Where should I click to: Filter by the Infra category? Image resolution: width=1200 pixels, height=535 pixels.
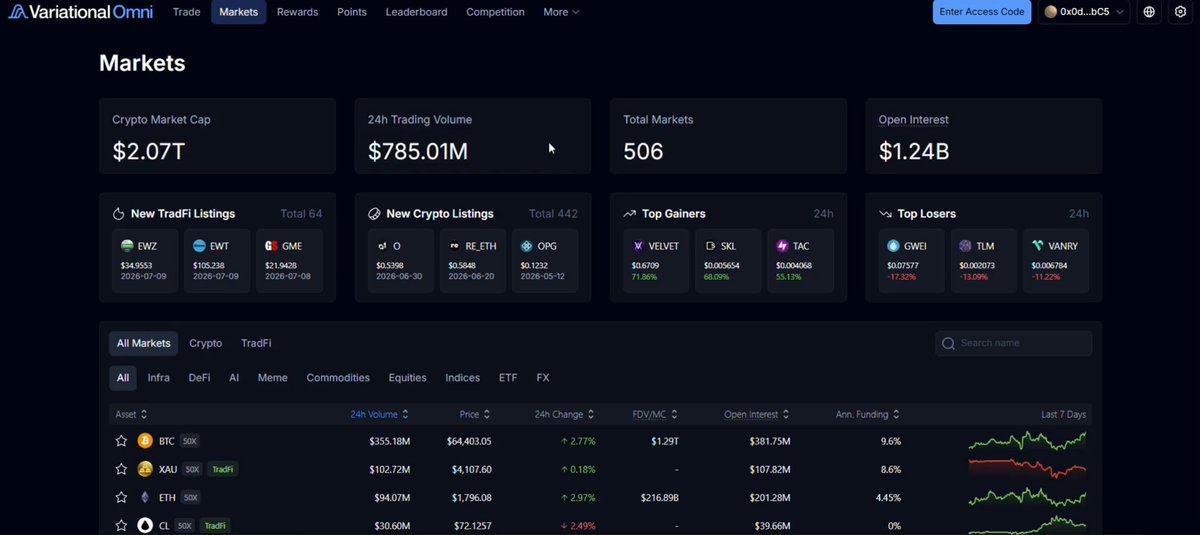pyautogui.click(x=159, y=378)
